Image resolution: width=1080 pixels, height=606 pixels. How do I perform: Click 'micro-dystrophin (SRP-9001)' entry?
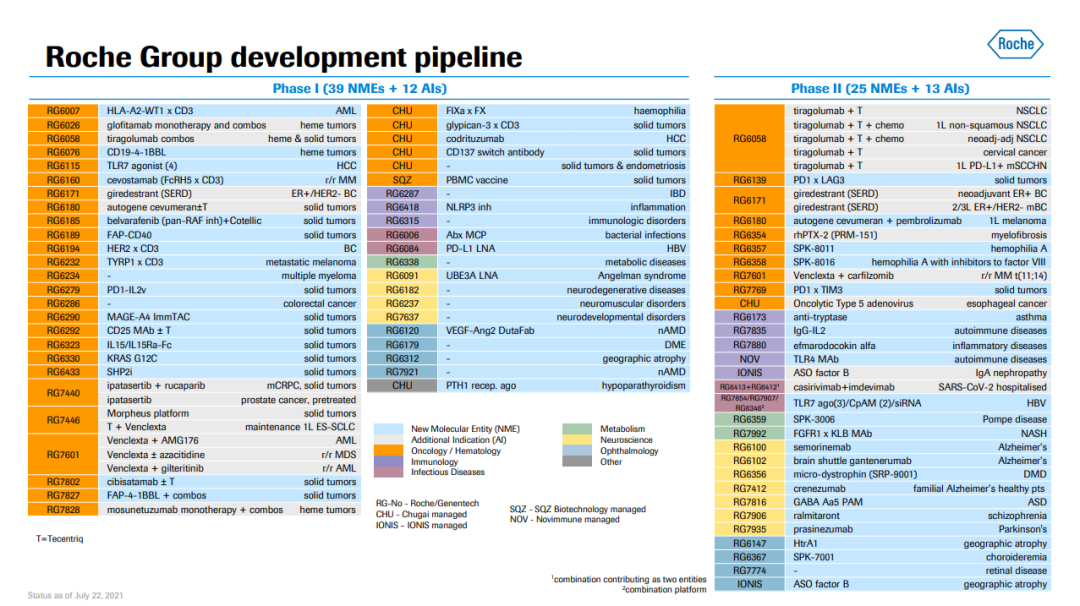[855, 474]
